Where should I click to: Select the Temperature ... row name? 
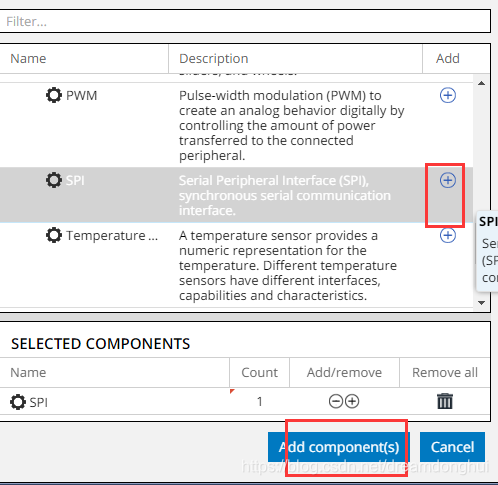click(112, 236)
